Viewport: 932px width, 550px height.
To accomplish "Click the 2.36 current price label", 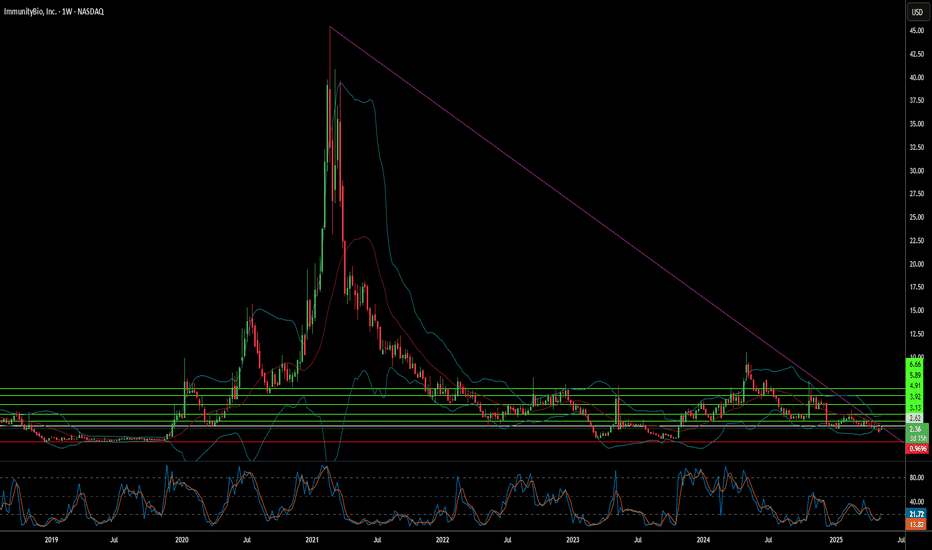I will point(918,429).
